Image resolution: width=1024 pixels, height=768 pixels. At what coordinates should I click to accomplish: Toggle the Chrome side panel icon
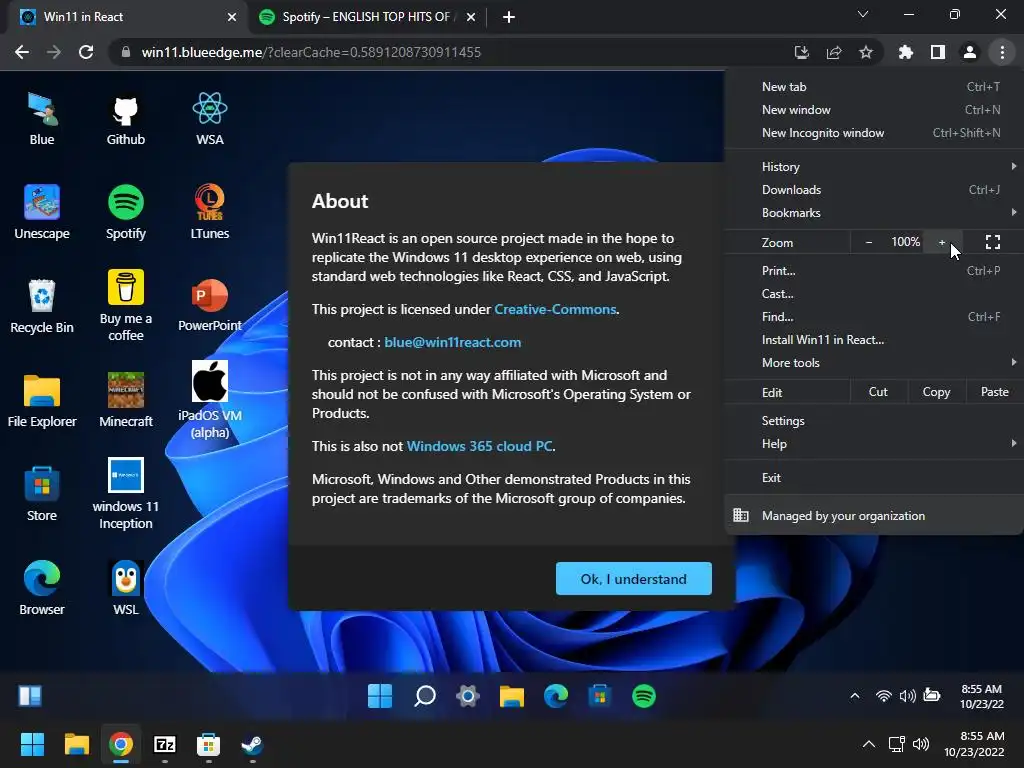coord(938,52)
